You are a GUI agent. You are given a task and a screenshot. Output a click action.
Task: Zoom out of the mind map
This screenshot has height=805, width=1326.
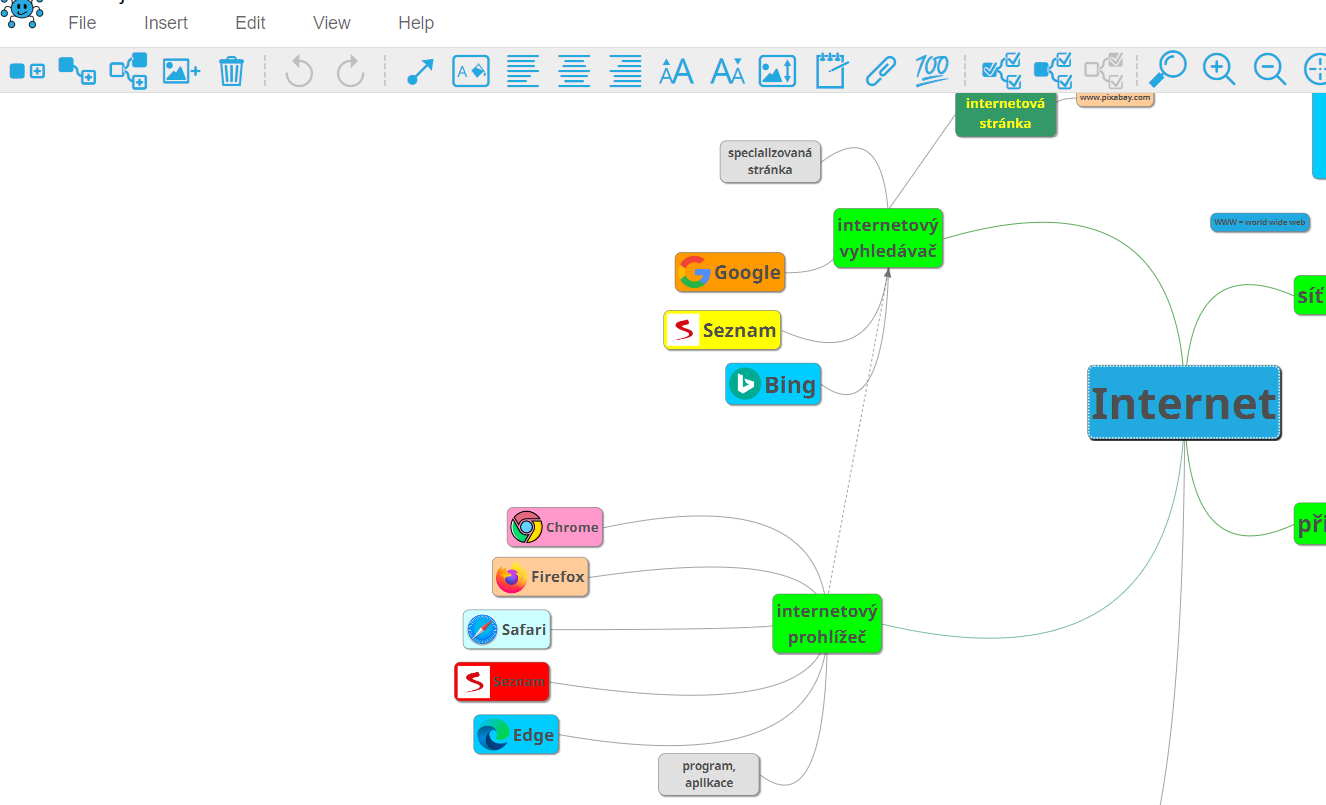(x=1270, y=70)
